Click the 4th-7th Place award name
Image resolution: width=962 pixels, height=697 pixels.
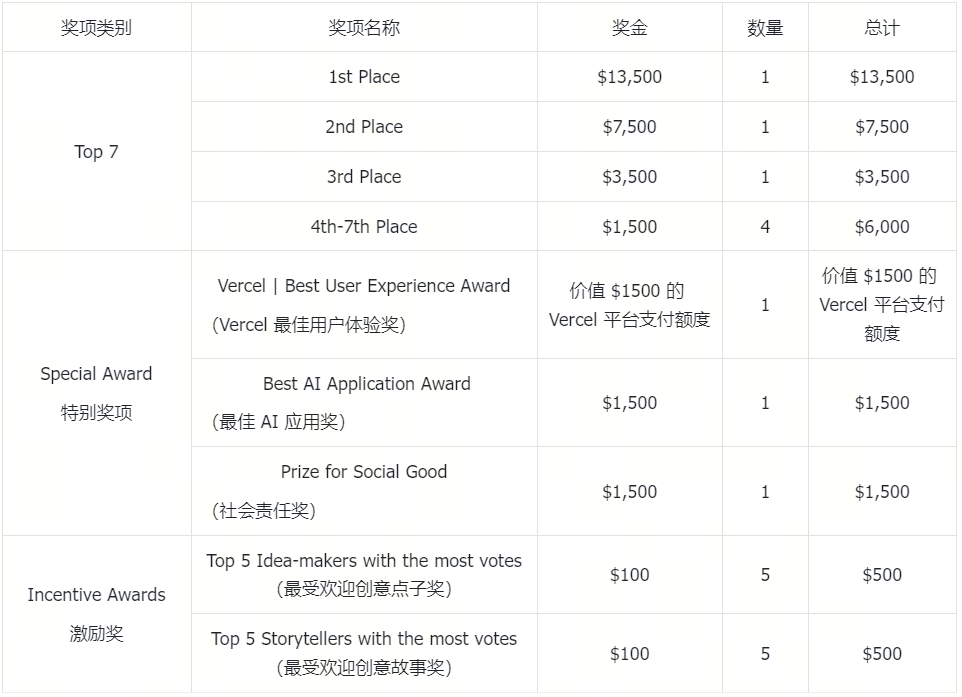[x=364, y=227]
